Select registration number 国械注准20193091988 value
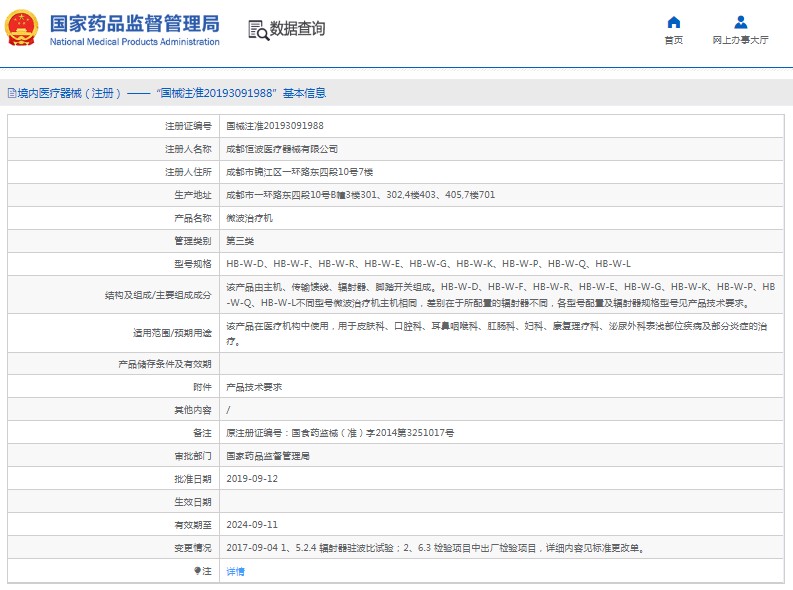 click(275, 126)
